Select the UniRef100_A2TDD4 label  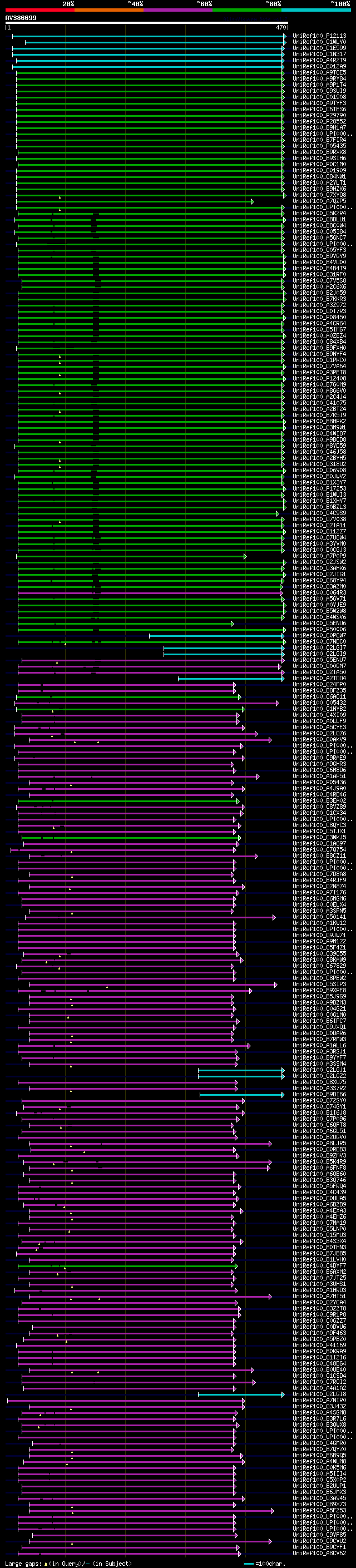[319, 678]
